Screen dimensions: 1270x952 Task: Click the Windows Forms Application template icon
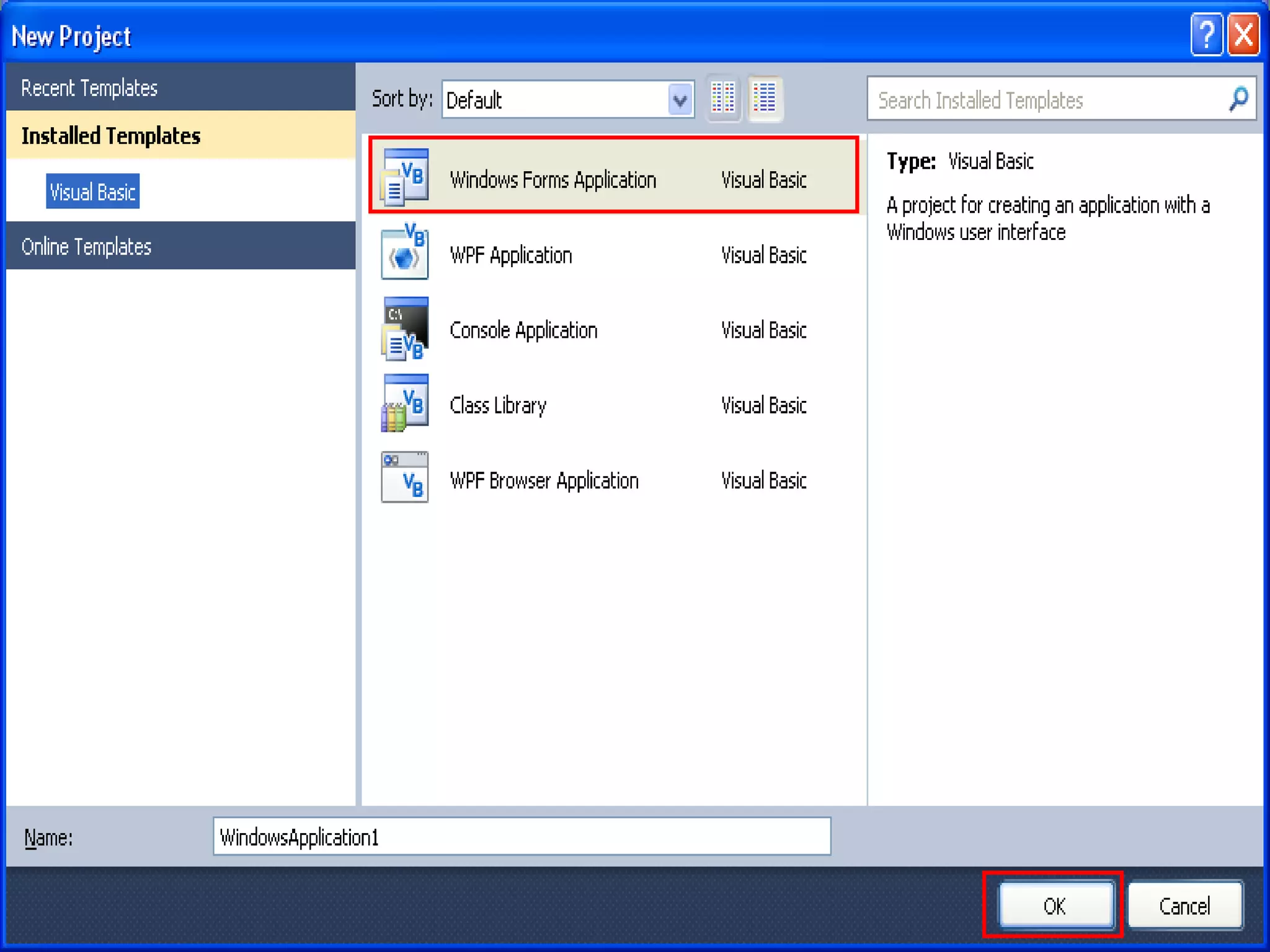coord(404,177)
